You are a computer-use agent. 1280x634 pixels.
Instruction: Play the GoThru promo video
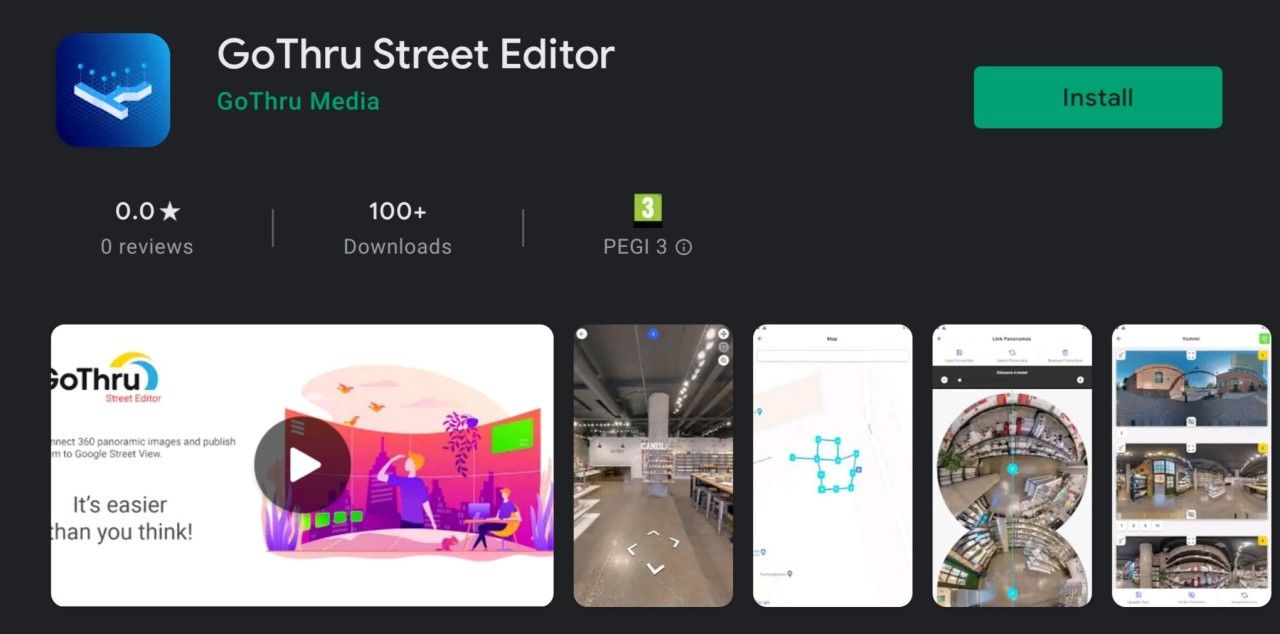click(x=302, y=465)
